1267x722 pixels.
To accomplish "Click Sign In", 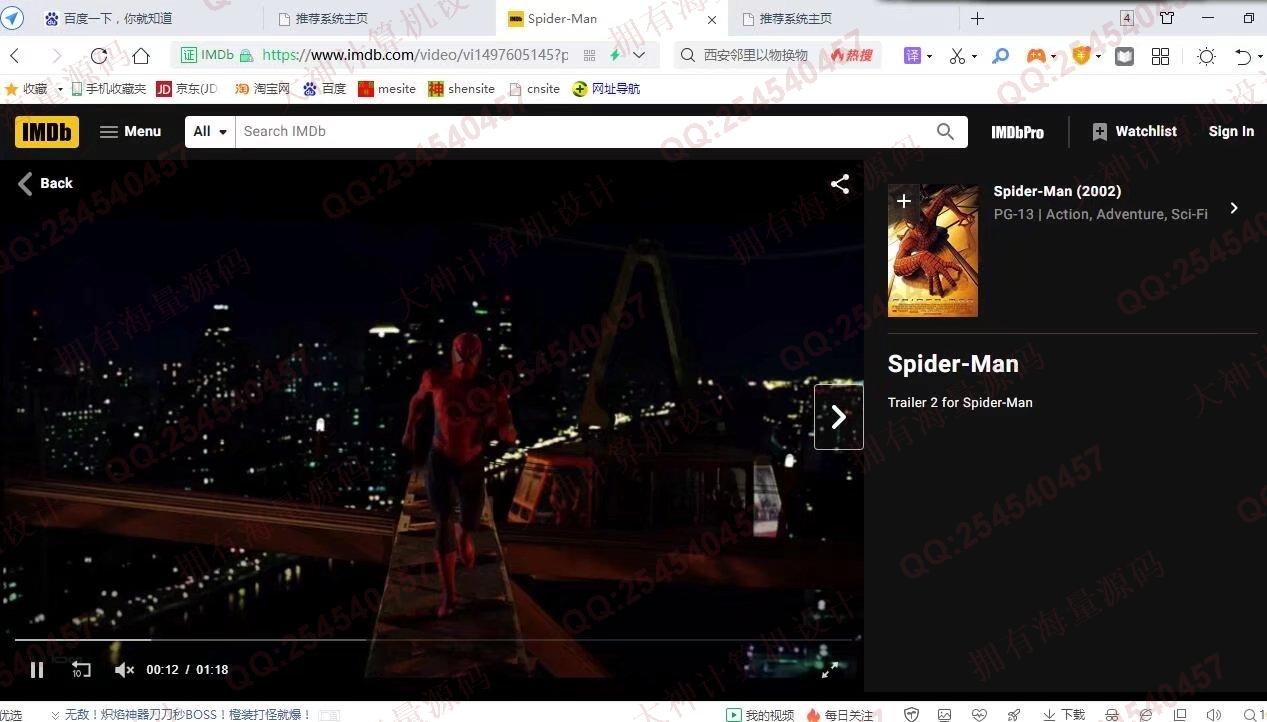I will pyautogui.click(x=1230, y=131).
